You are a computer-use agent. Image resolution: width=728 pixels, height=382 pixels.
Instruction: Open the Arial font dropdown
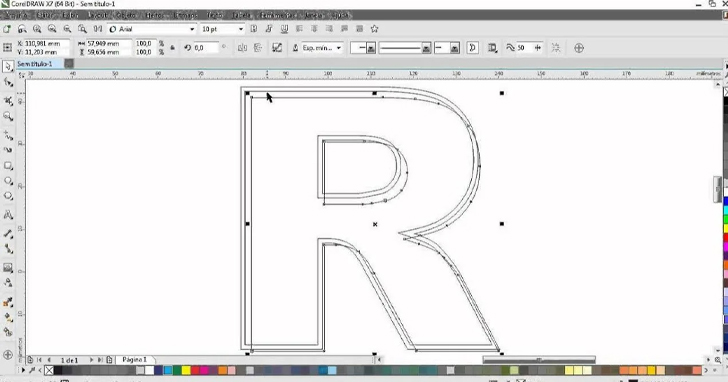click(x=152, y=29)
